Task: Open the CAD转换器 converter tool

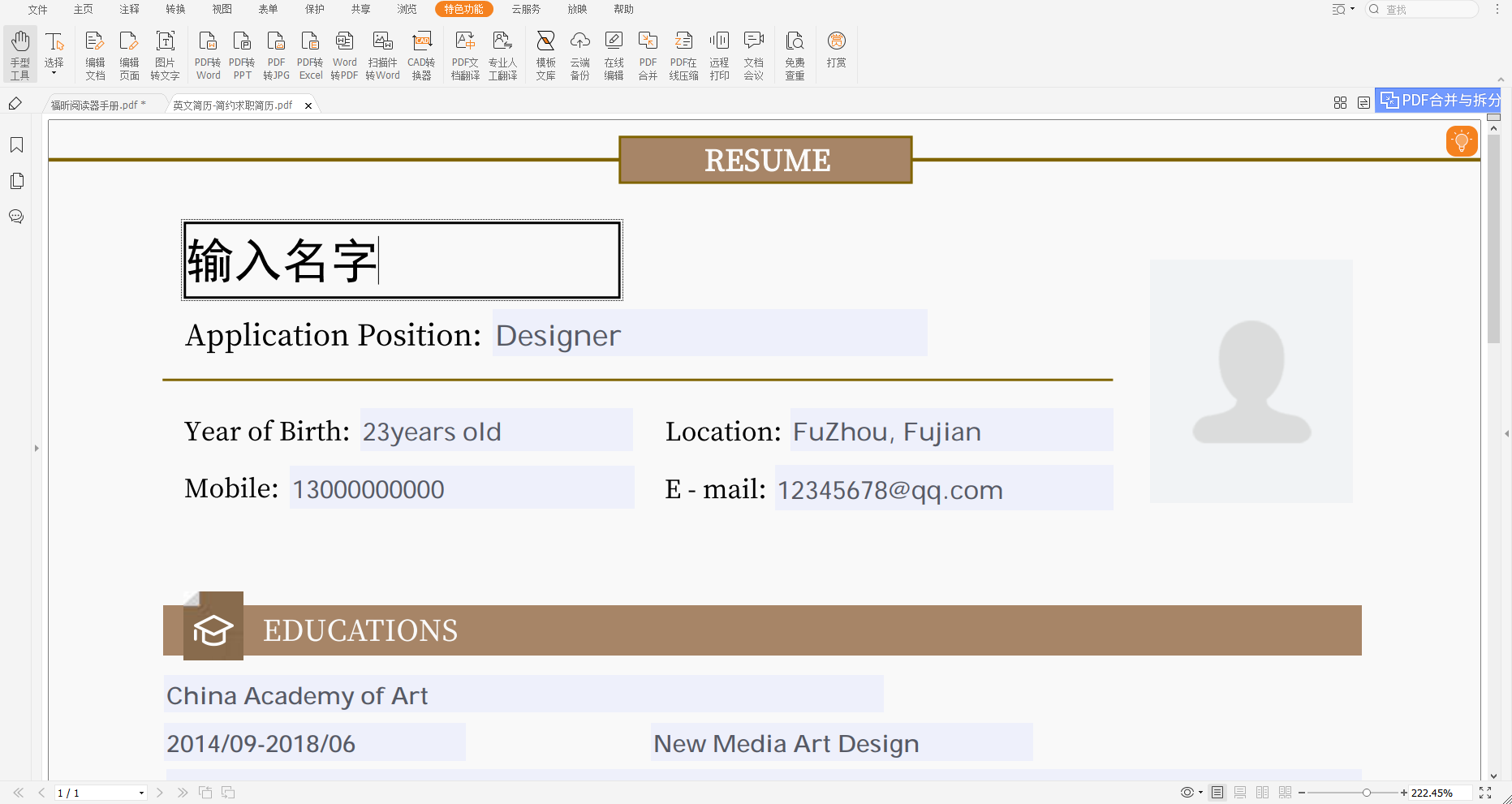Action: pos(421,54)
